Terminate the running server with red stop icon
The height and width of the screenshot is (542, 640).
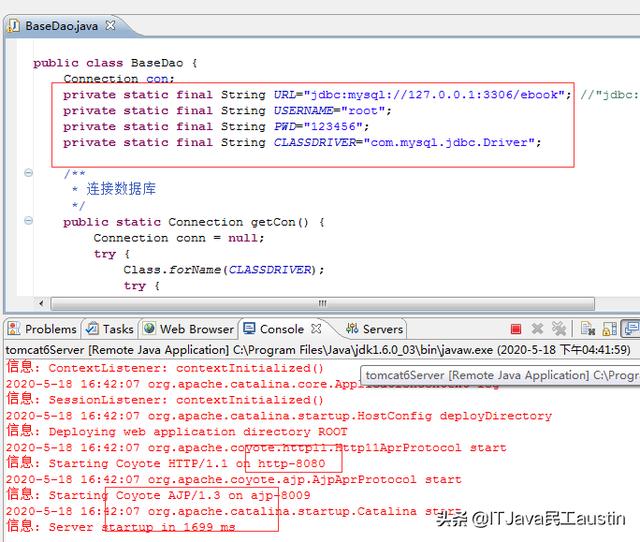[516, 329]
